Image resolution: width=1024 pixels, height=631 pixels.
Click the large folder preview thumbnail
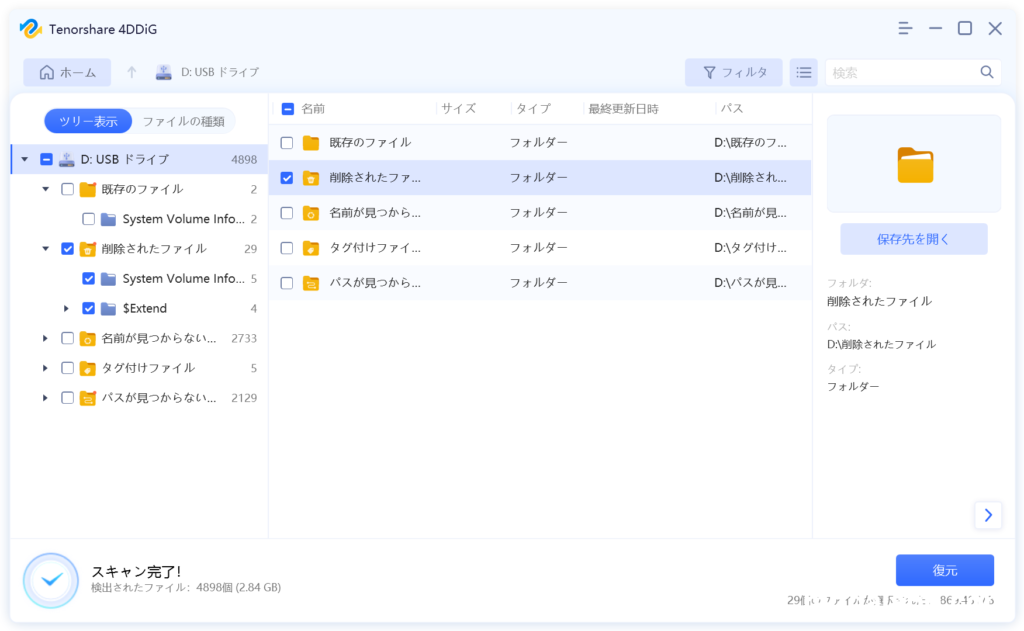[914, 164]
